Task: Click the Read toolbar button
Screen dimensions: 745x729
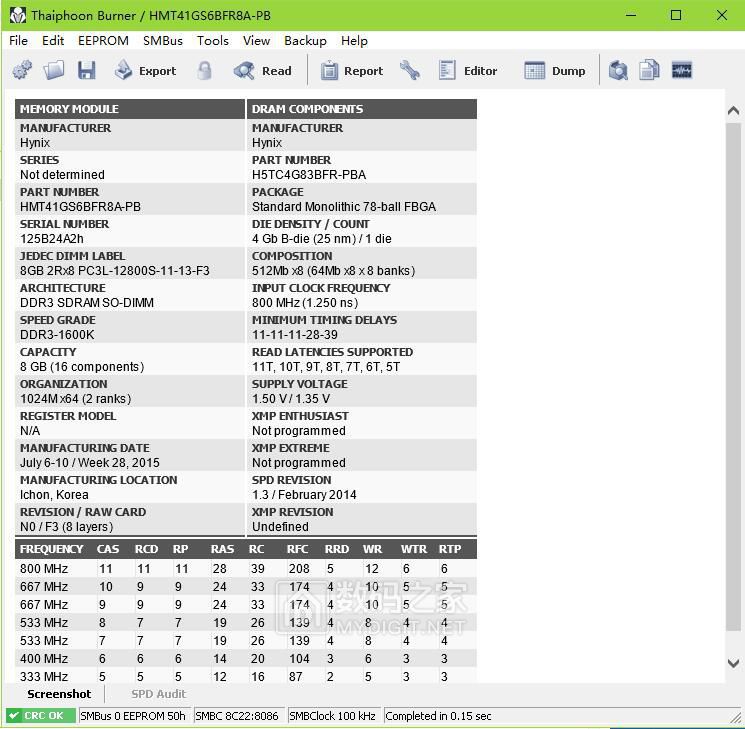Action: click(263, 70)
